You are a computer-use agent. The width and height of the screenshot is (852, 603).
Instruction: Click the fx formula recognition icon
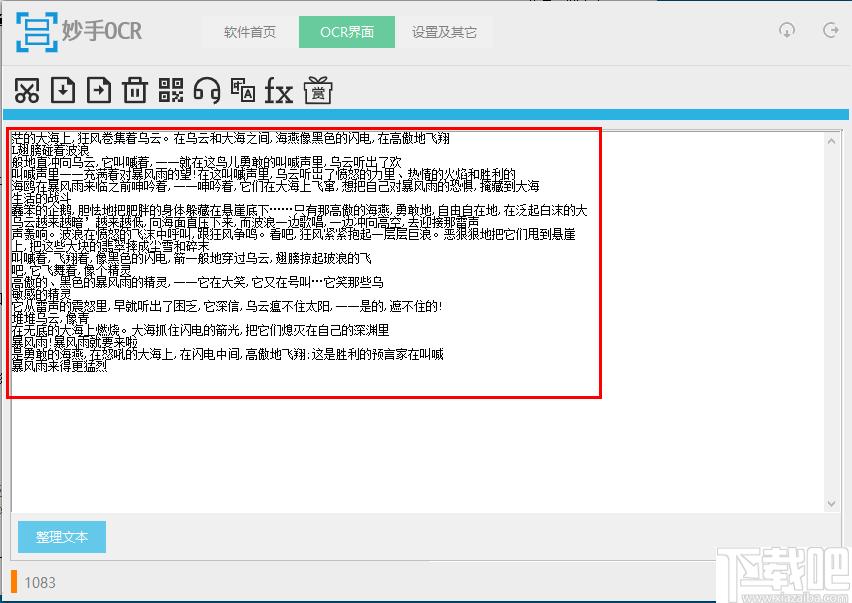click(x=279, y=91)
